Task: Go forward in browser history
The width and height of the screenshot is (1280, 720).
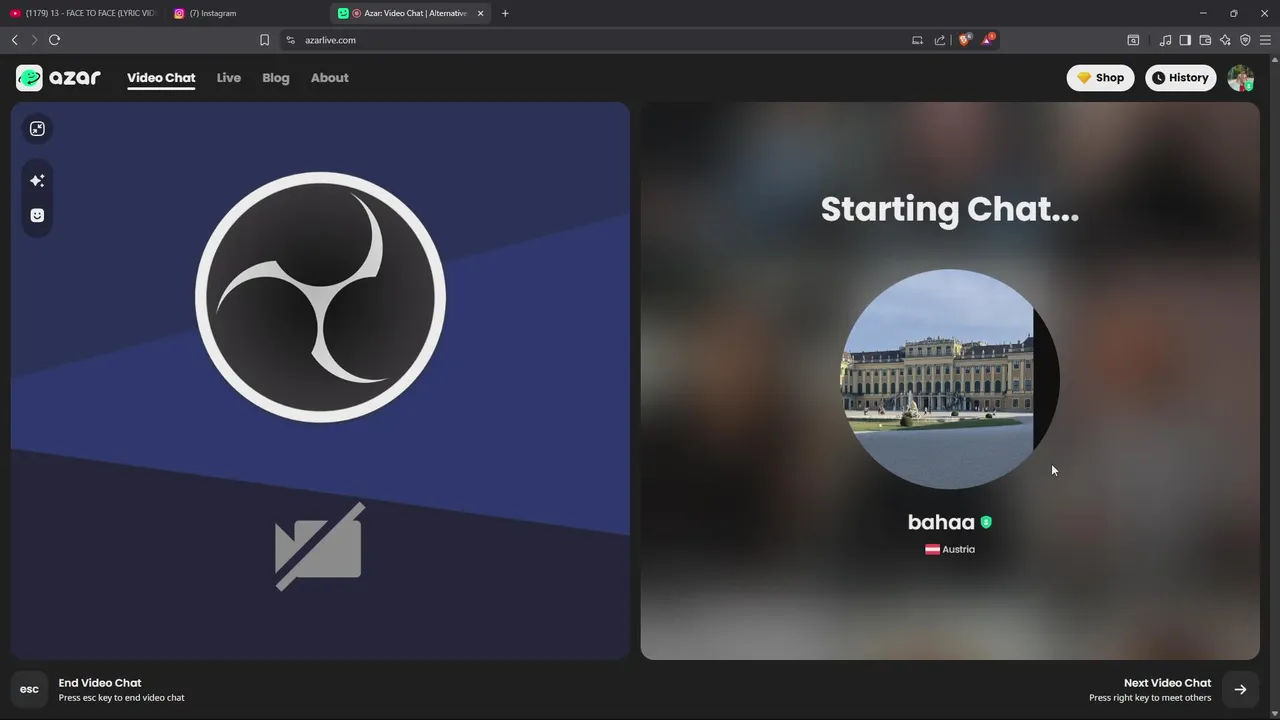Action: (34, 40)
